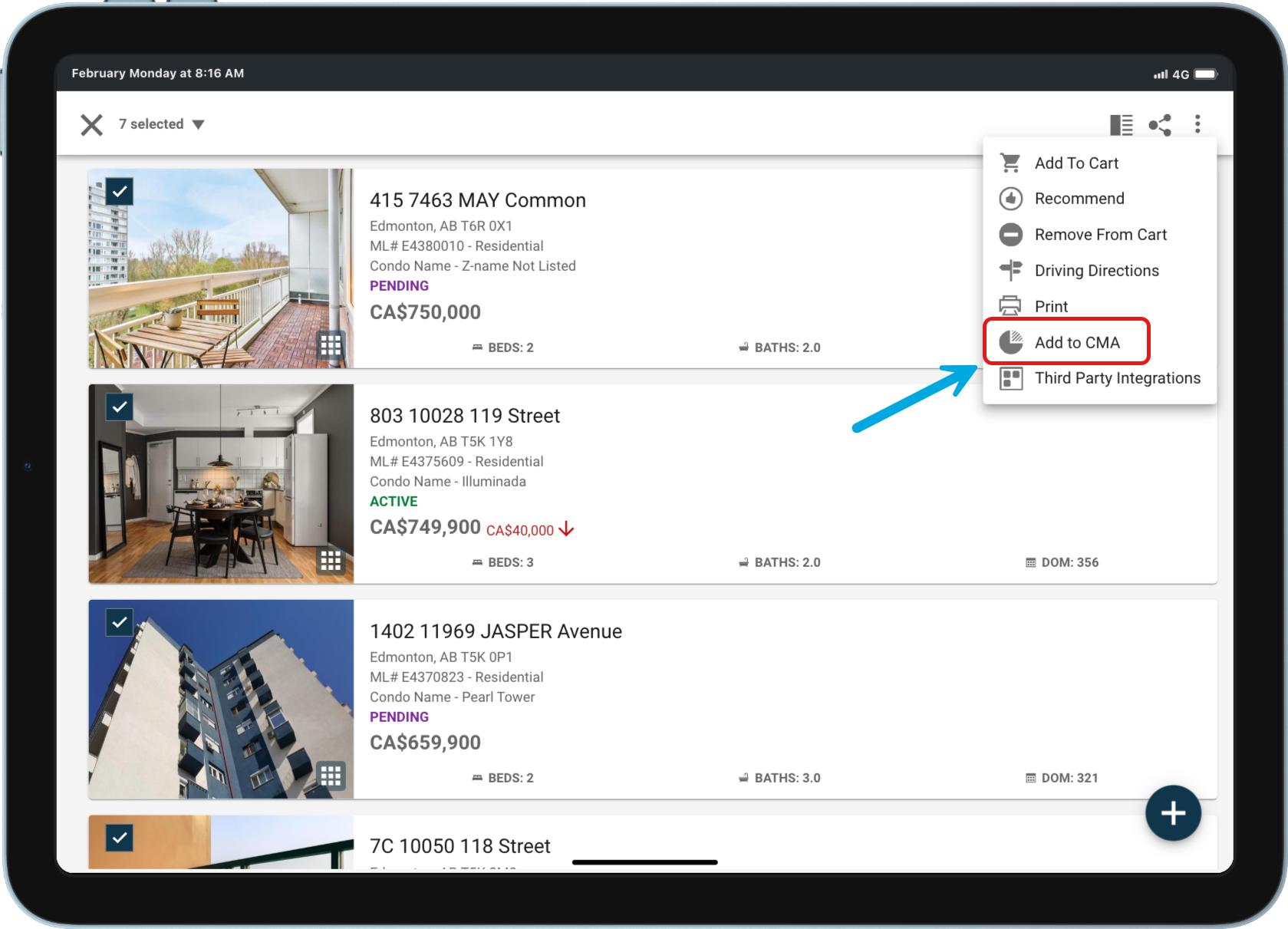
Task: Click the red price drop arrow icon
Action: click(567, 529)
